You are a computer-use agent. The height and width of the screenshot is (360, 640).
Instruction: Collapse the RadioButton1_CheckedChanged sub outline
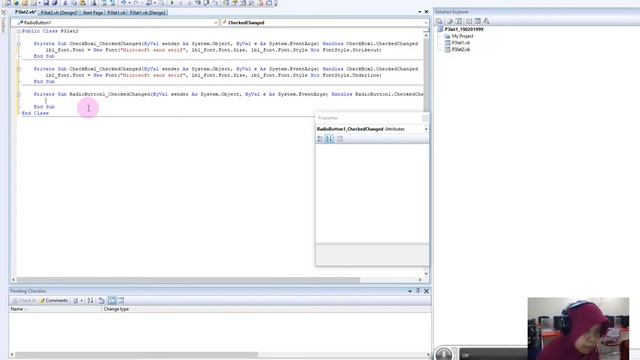click(x=19, y=94)
